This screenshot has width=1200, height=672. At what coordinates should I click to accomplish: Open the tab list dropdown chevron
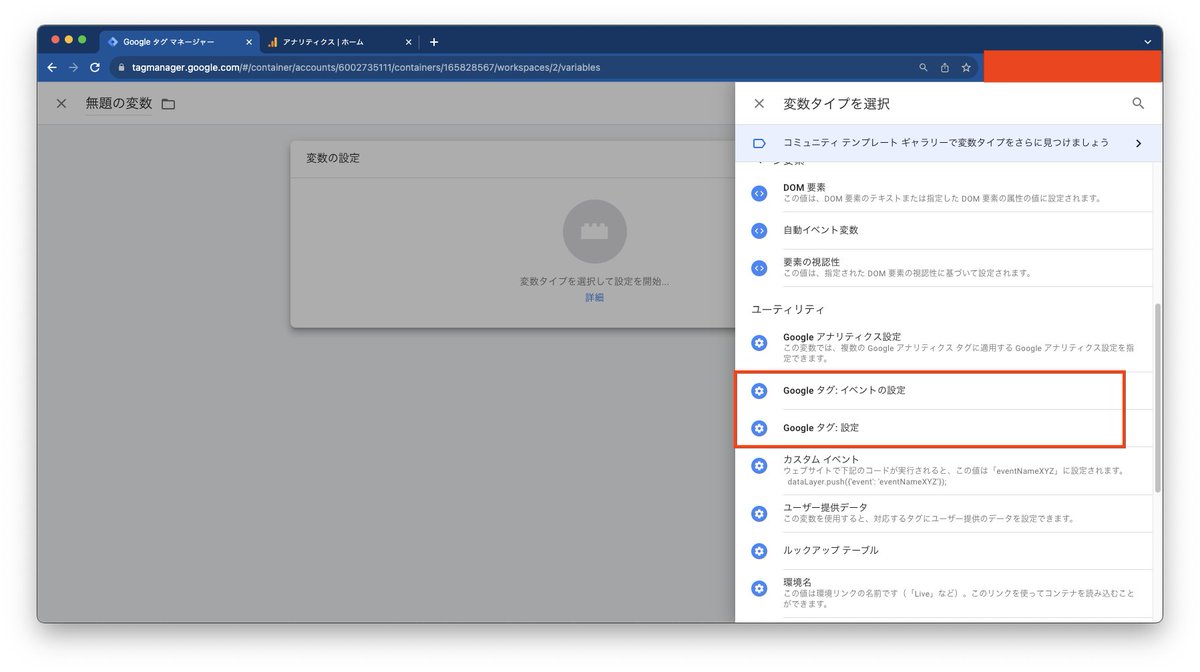pyautogui.click(x=1147, y=42)
